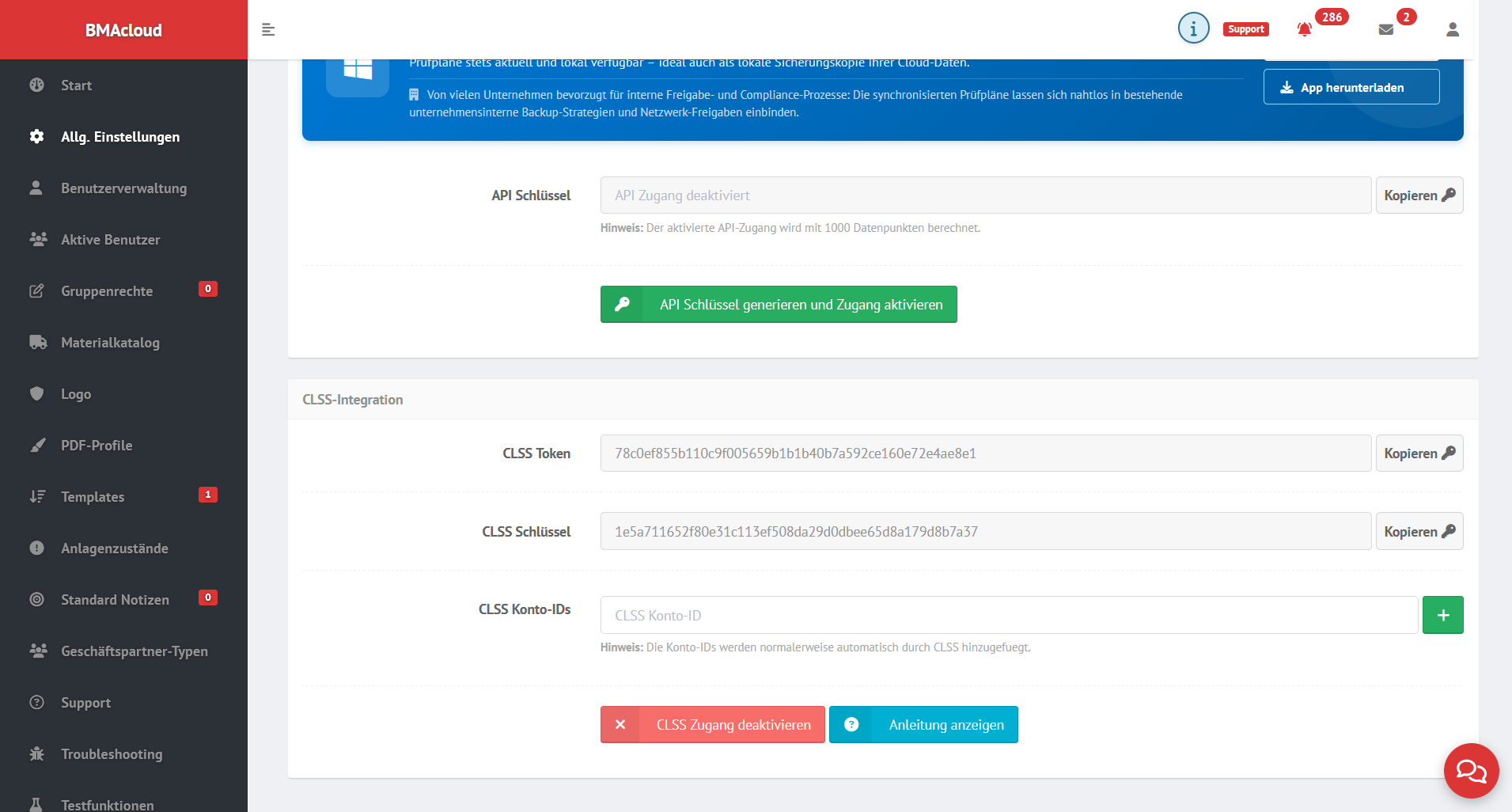This screenshot has height=812, width=1512.
Task: Open messages envelope icon in header
Action: pyautogui.click(x=1386, y=29)
